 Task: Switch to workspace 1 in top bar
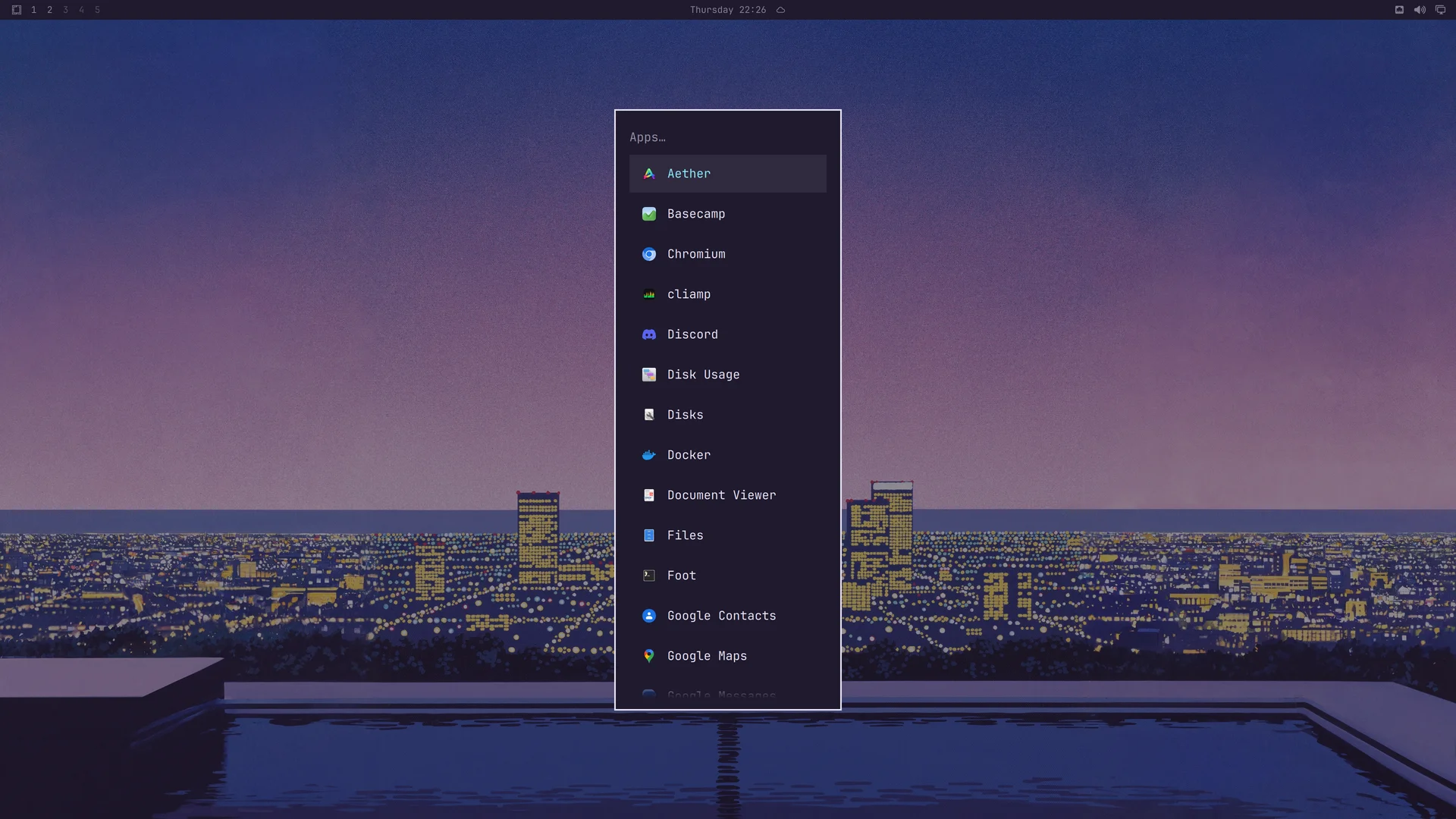33,10
